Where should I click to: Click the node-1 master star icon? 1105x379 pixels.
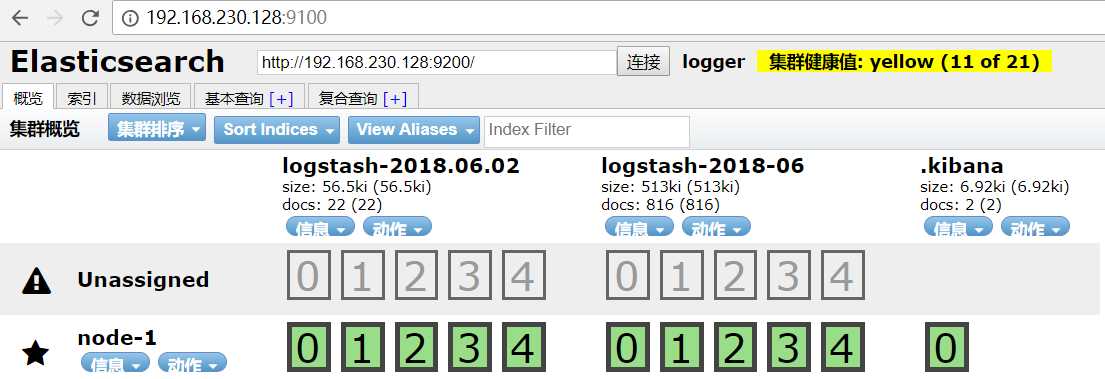35,352
